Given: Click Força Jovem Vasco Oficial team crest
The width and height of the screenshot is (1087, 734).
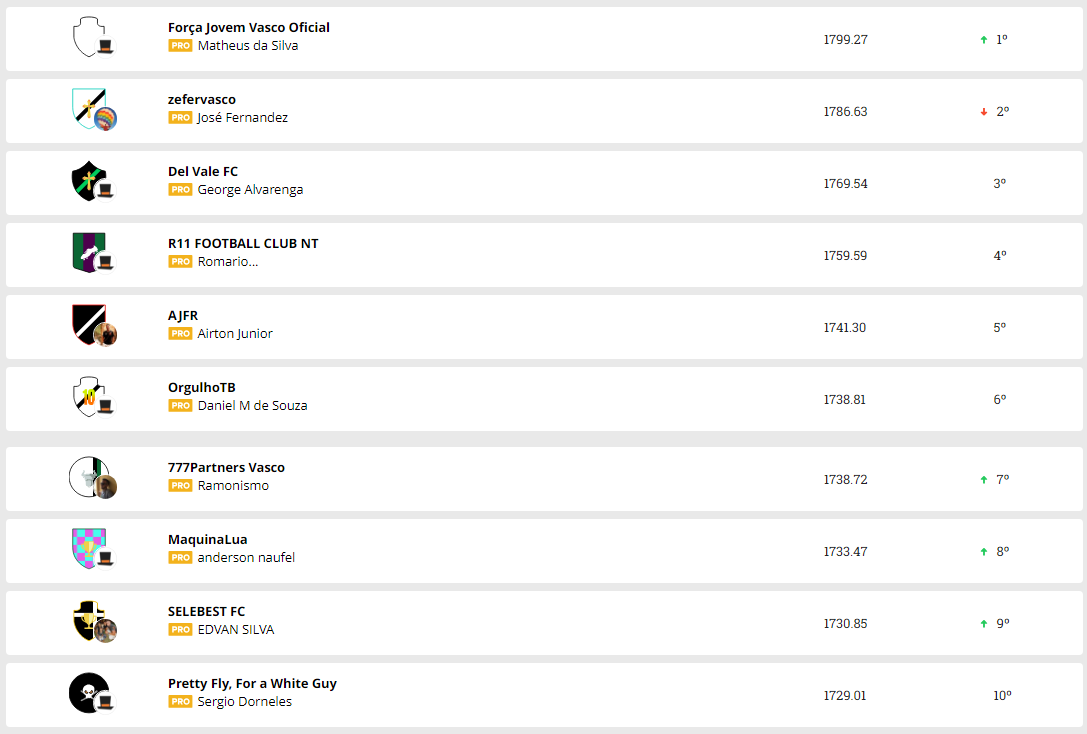Looking at the screenshot, I should [89, 36].
